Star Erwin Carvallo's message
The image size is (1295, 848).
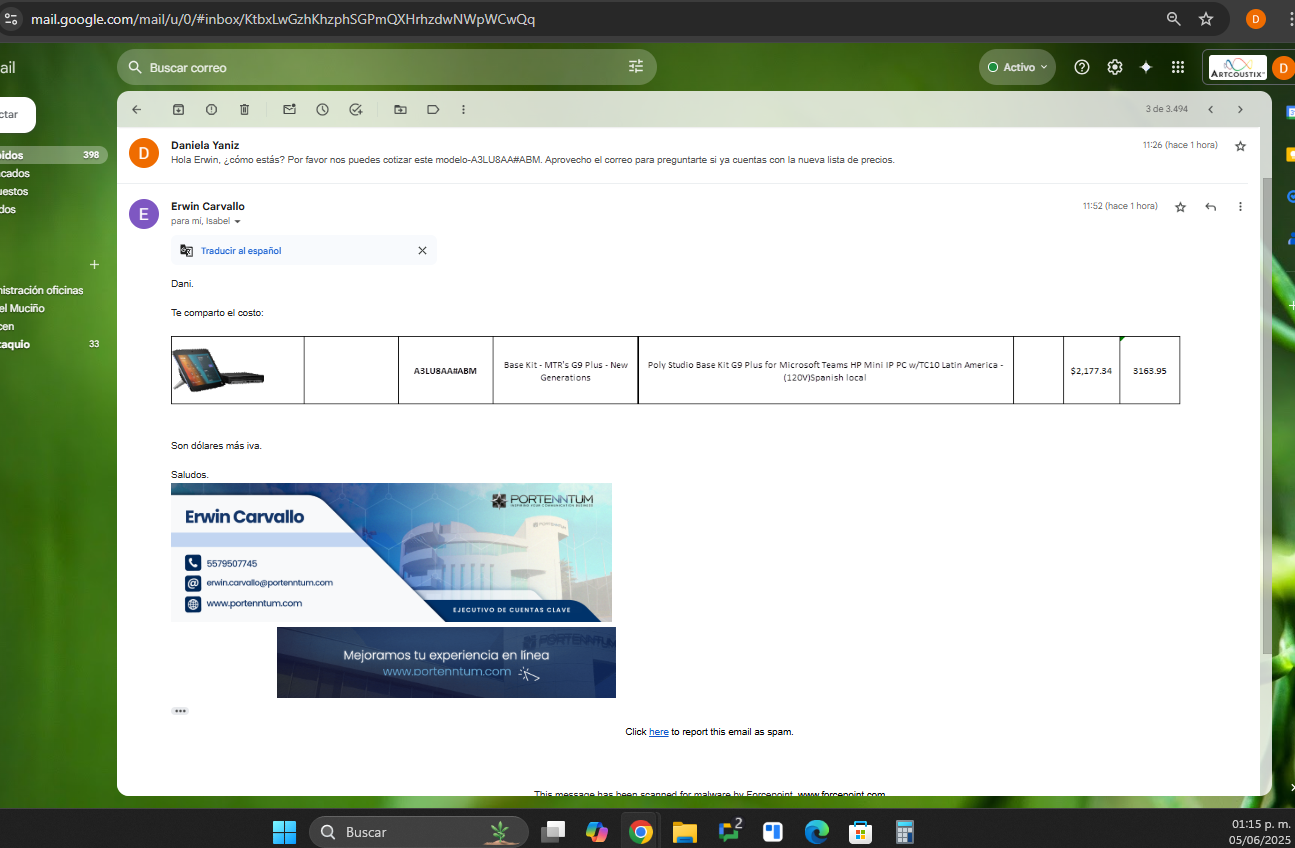pyautogui.click(x=1180, y=207)
